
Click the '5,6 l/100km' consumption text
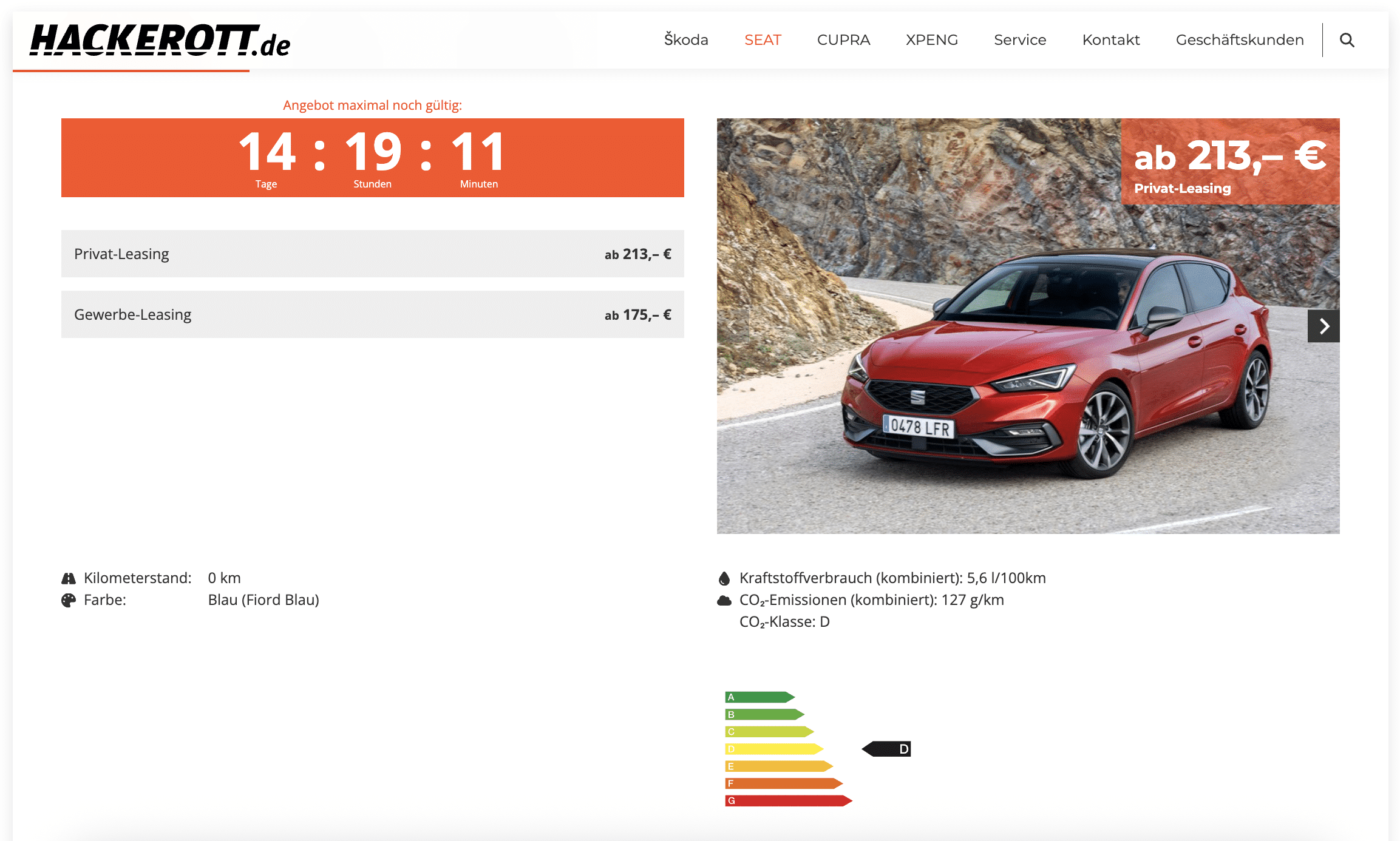tap(1006, 578)
